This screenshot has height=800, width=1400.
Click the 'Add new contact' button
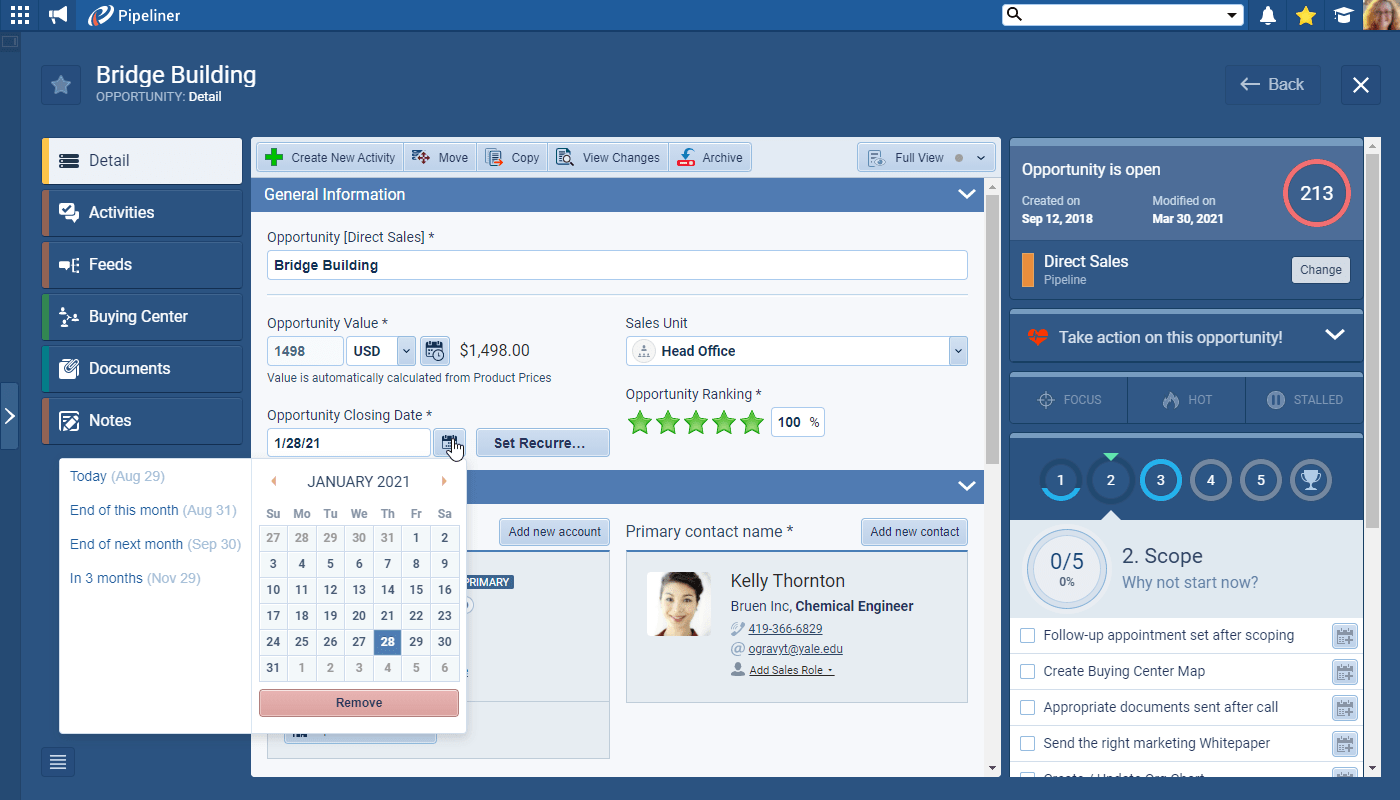coord(914,531)
